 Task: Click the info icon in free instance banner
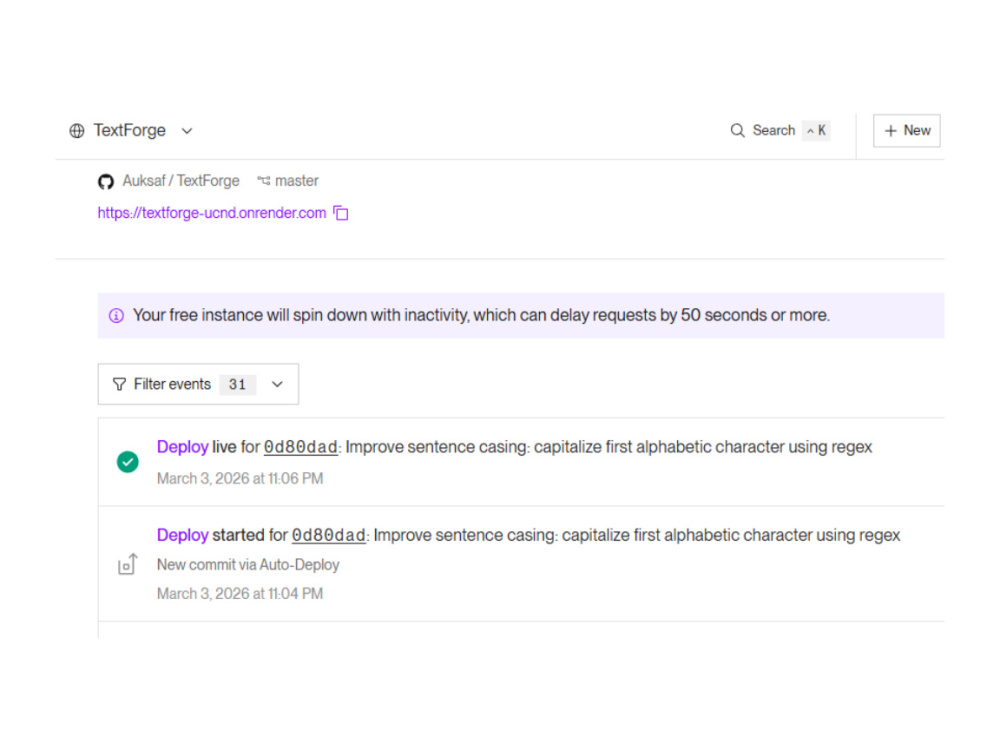point(116,316)
